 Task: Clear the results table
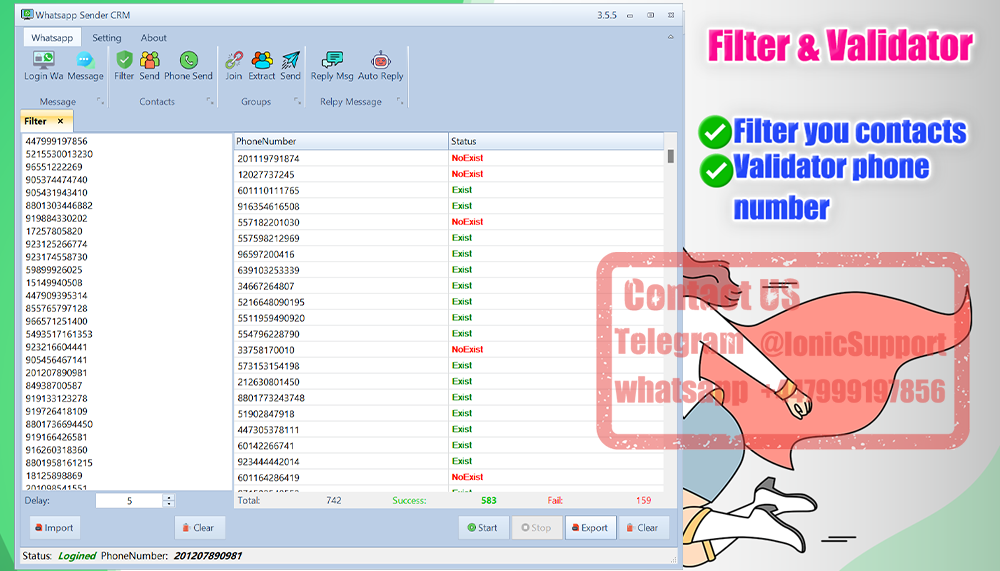click(x=643, y=528)
